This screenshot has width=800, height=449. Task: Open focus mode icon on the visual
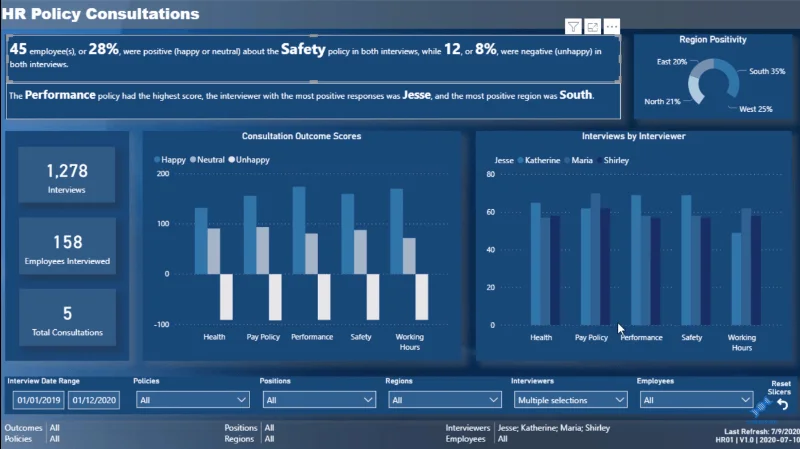[x=592, y=27]
